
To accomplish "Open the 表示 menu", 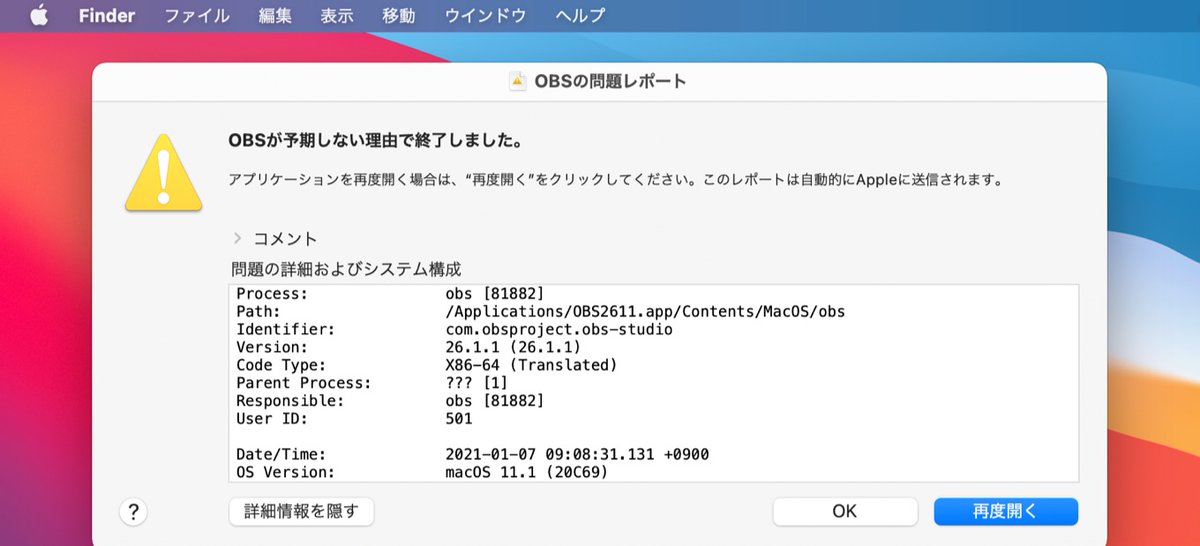I will point(337,16).
